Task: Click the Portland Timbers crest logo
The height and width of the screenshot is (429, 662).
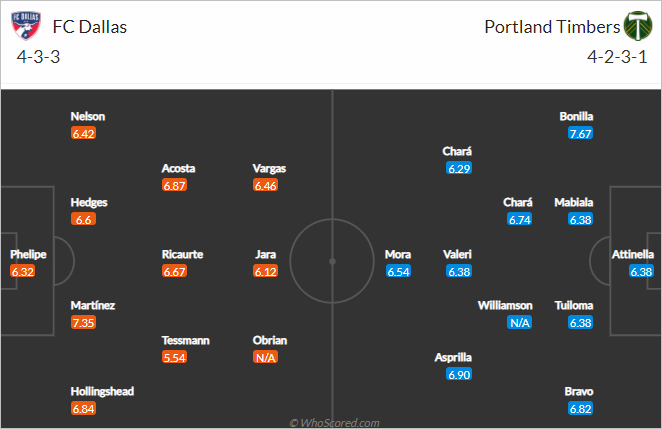Action: (638, 26)
